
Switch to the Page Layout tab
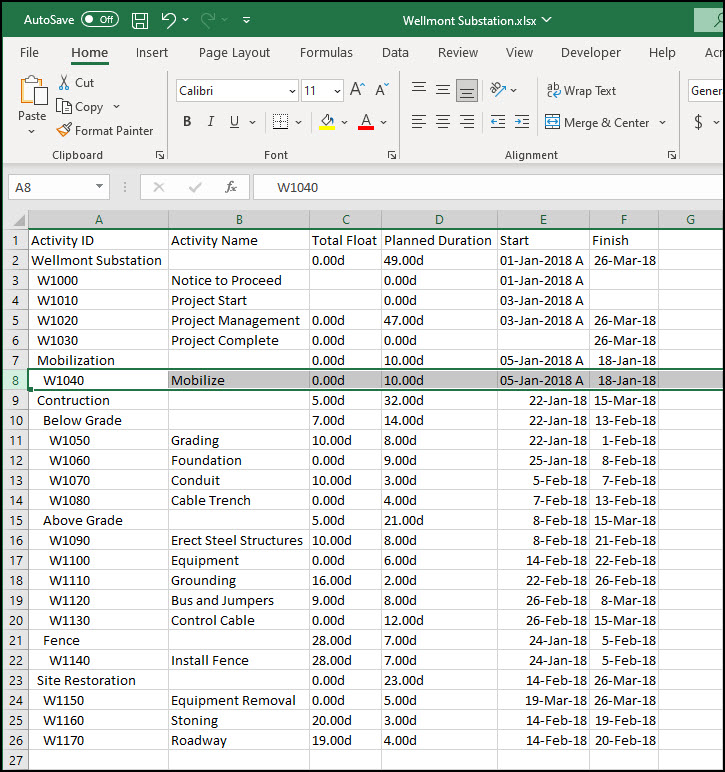click(234, 53)
